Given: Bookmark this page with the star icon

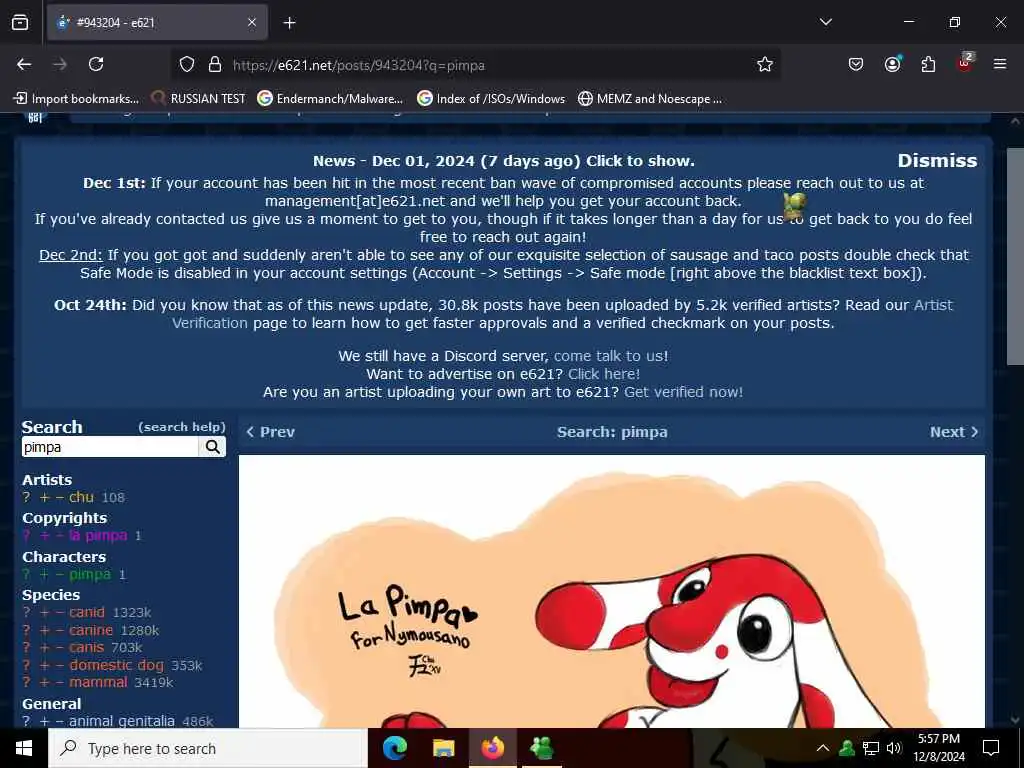Looking at the screenshot, I should [x=765, y=64].
